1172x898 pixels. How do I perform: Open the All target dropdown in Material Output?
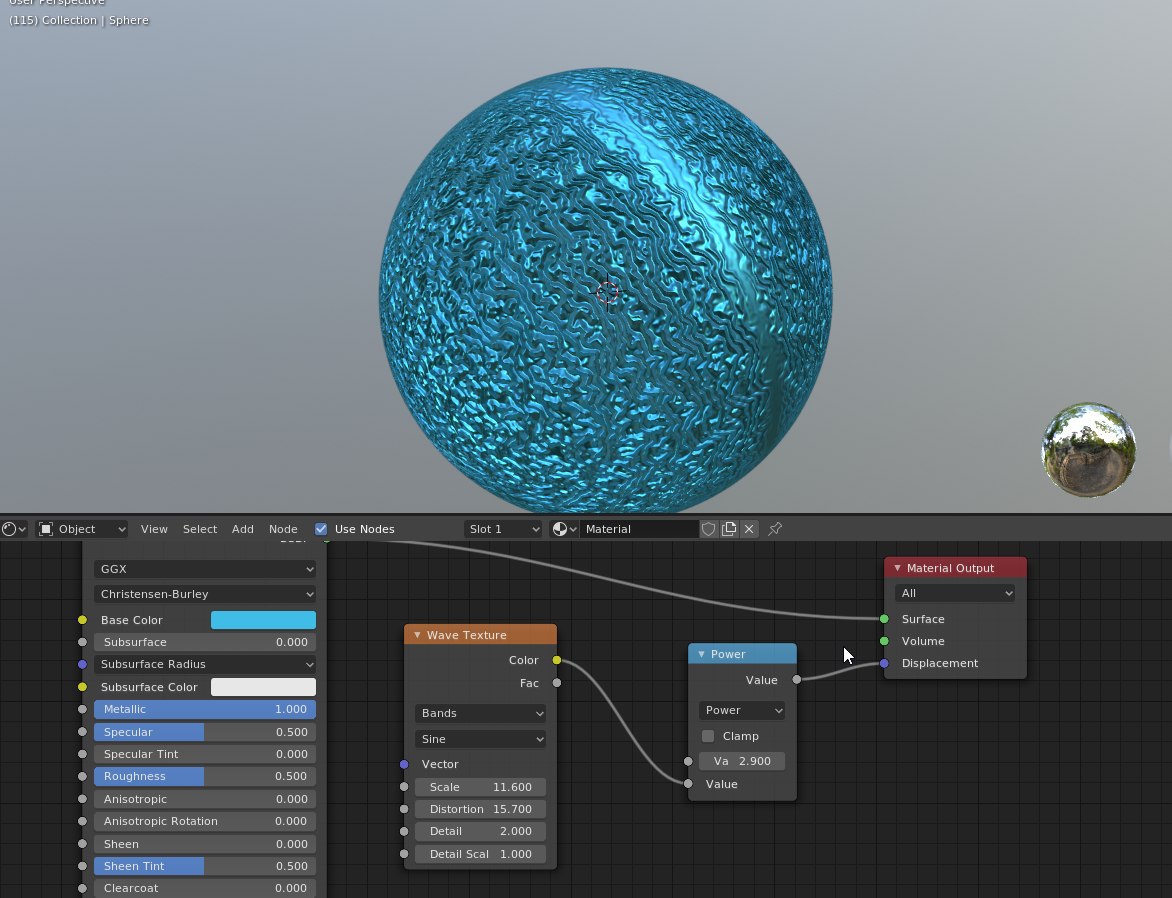point(955,593)
